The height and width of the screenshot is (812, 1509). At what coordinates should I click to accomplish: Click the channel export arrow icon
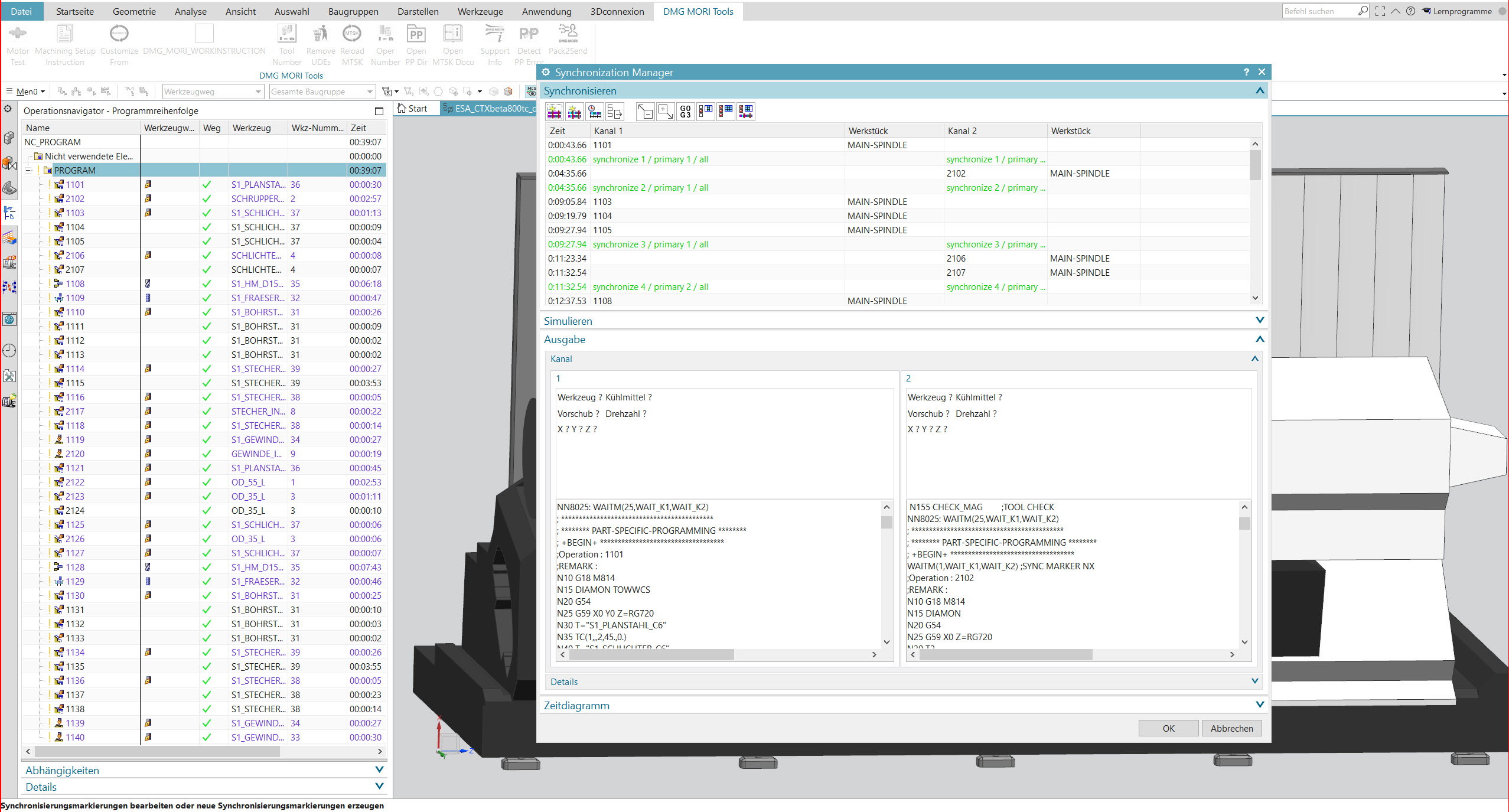(615, 111)
